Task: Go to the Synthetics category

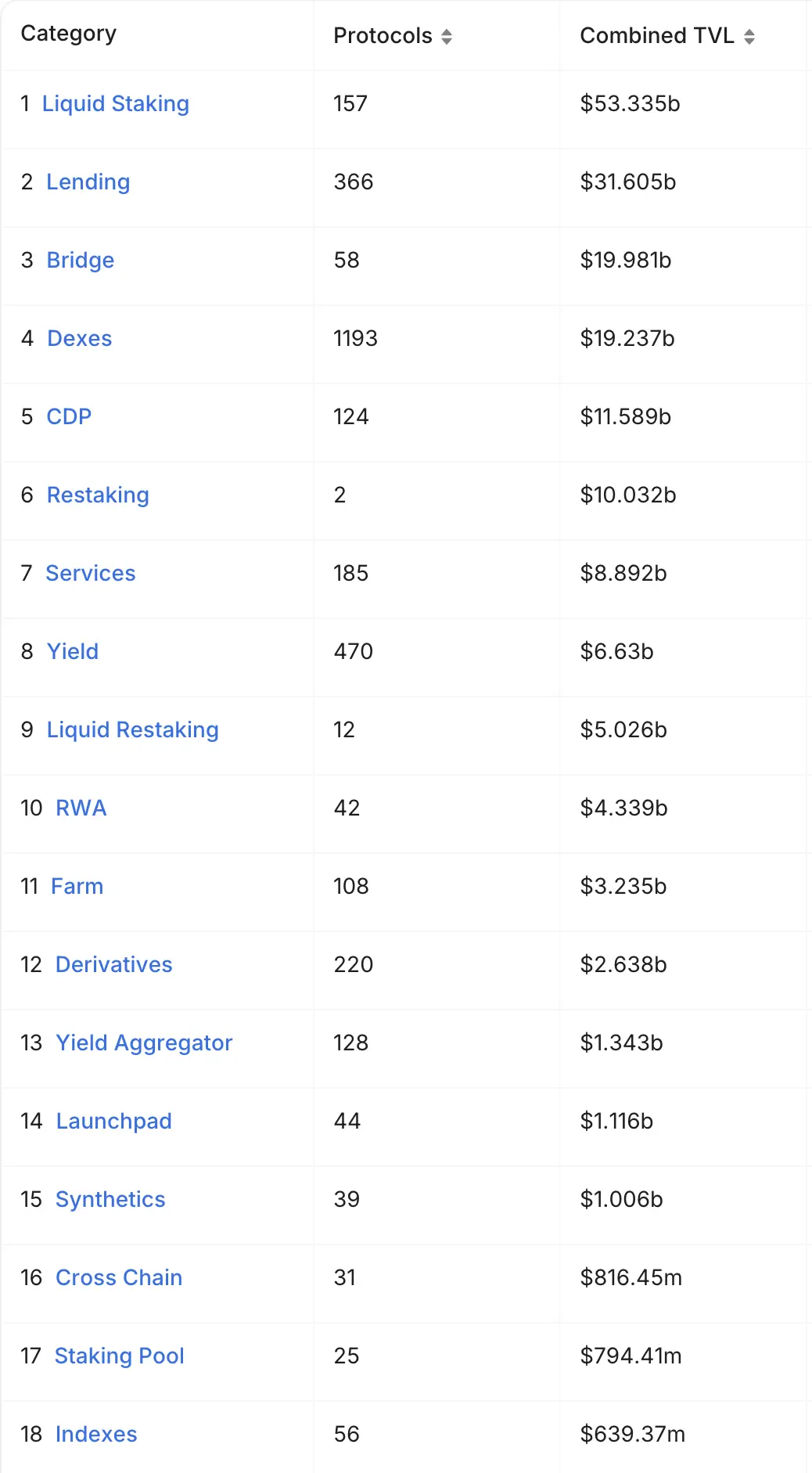Action: click(110, 1200)
